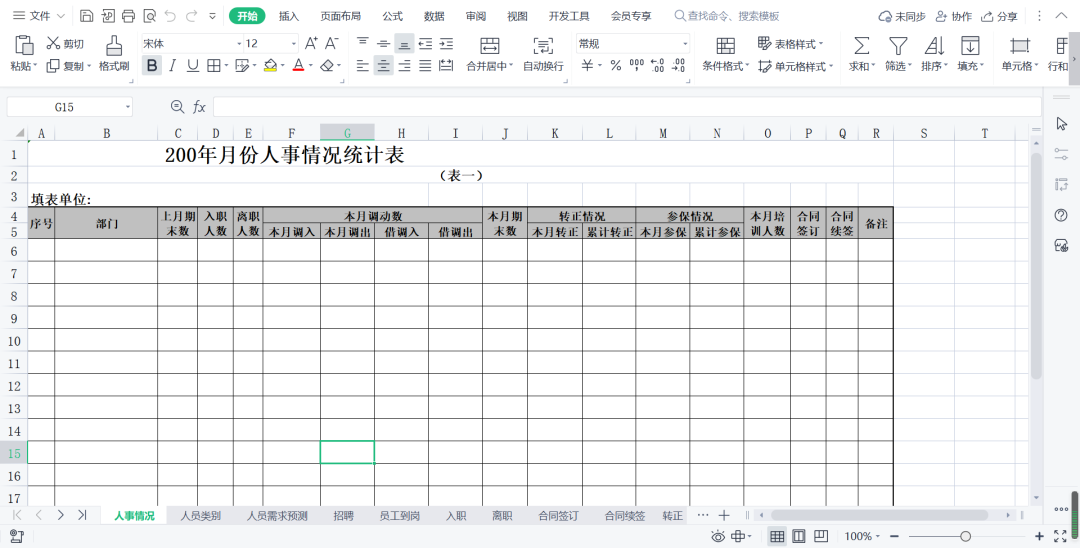Click the Insert Function fx icon
The width and height of the screenshot is (1080, 548).
point(199,107)
